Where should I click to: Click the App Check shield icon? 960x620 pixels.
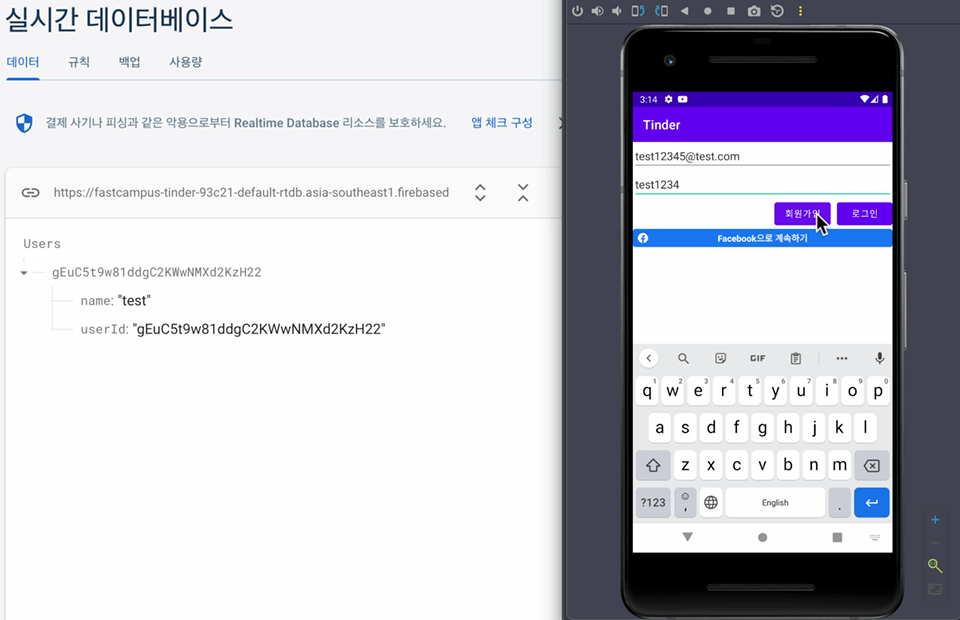click(24, 123)
